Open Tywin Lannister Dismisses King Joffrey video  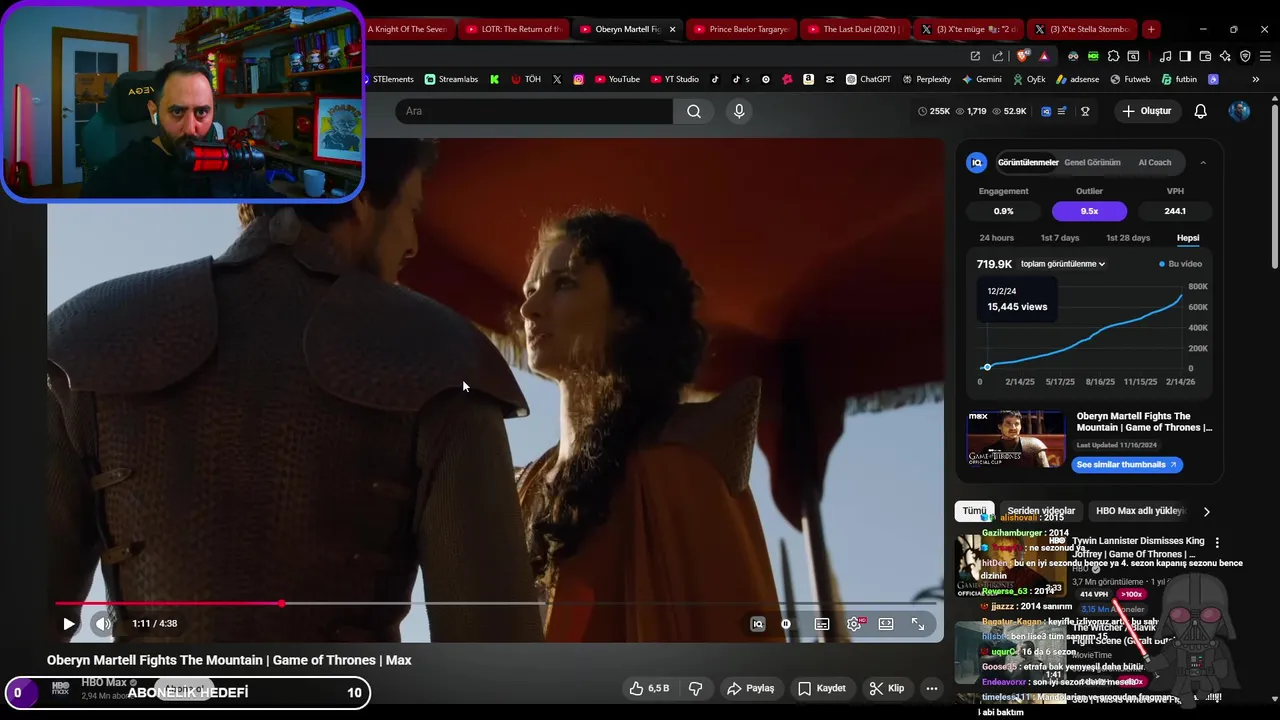[1138, 547]
